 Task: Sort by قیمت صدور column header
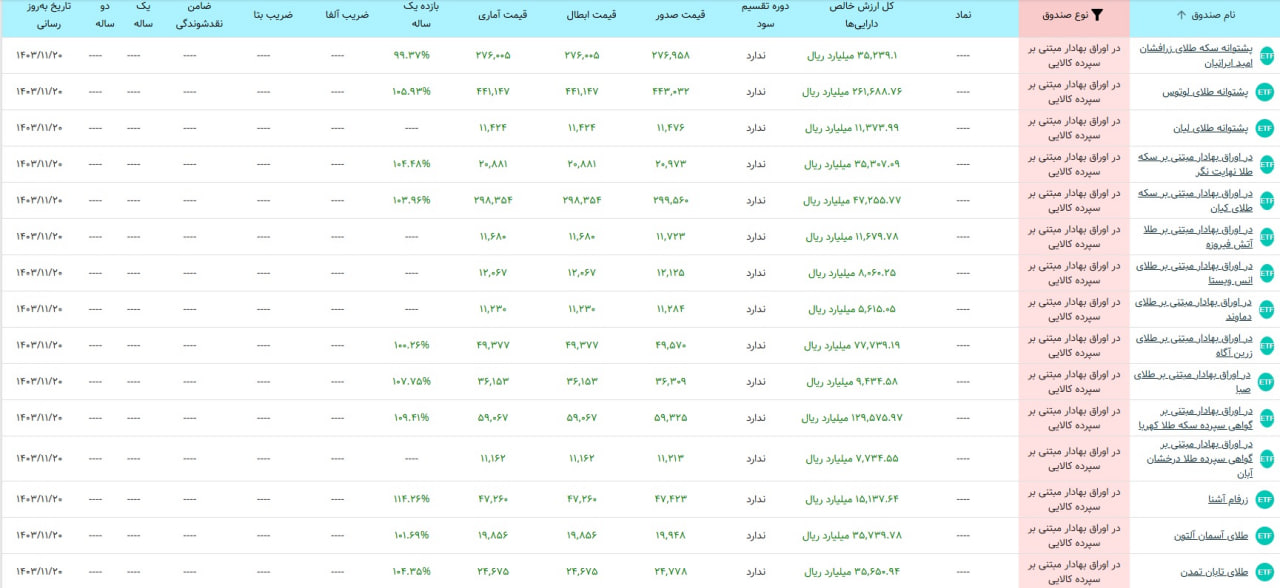[x=681, y=15]
